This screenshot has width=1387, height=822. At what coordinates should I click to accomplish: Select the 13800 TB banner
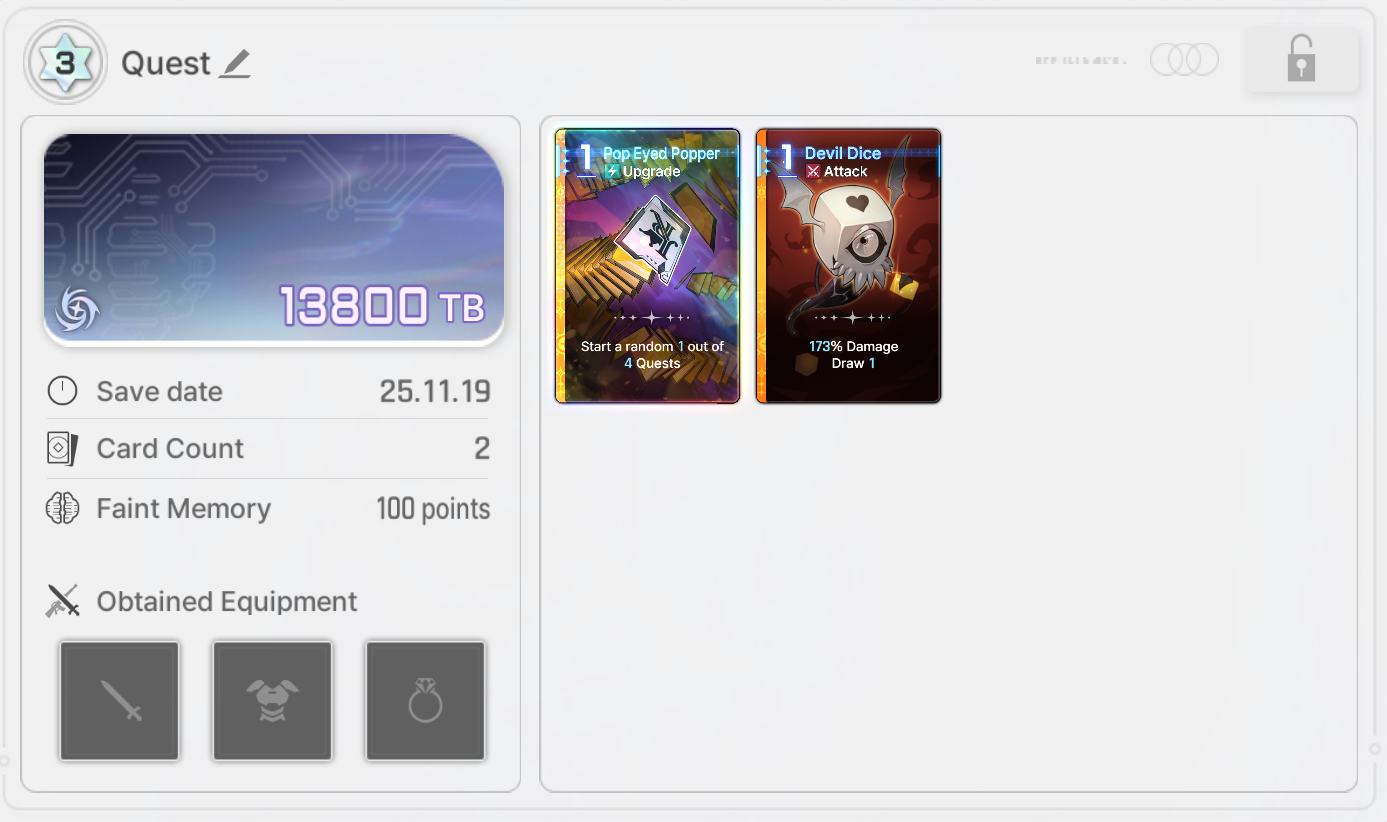[274, 239]
